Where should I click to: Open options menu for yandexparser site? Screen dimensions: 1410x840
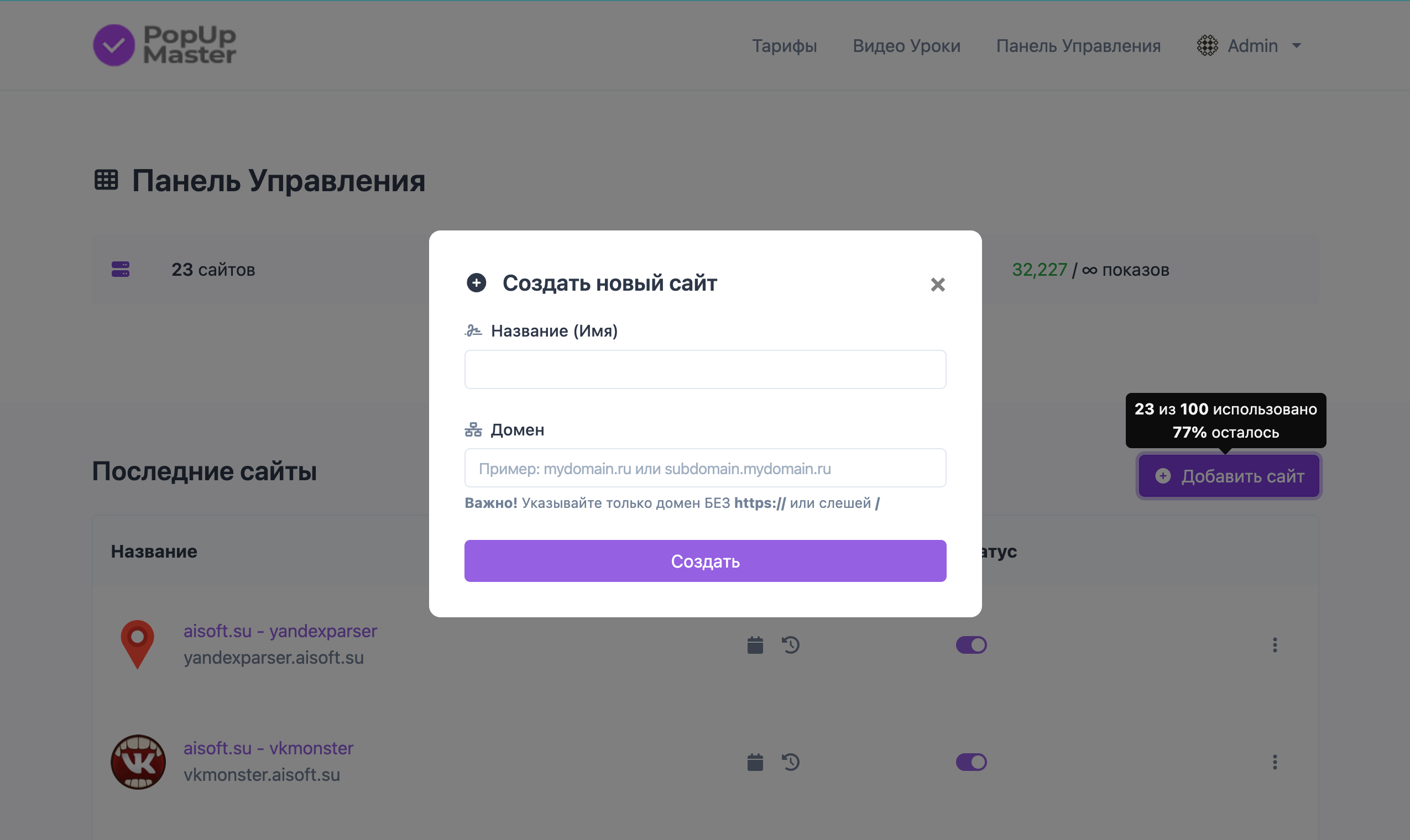click(1275, 645)
